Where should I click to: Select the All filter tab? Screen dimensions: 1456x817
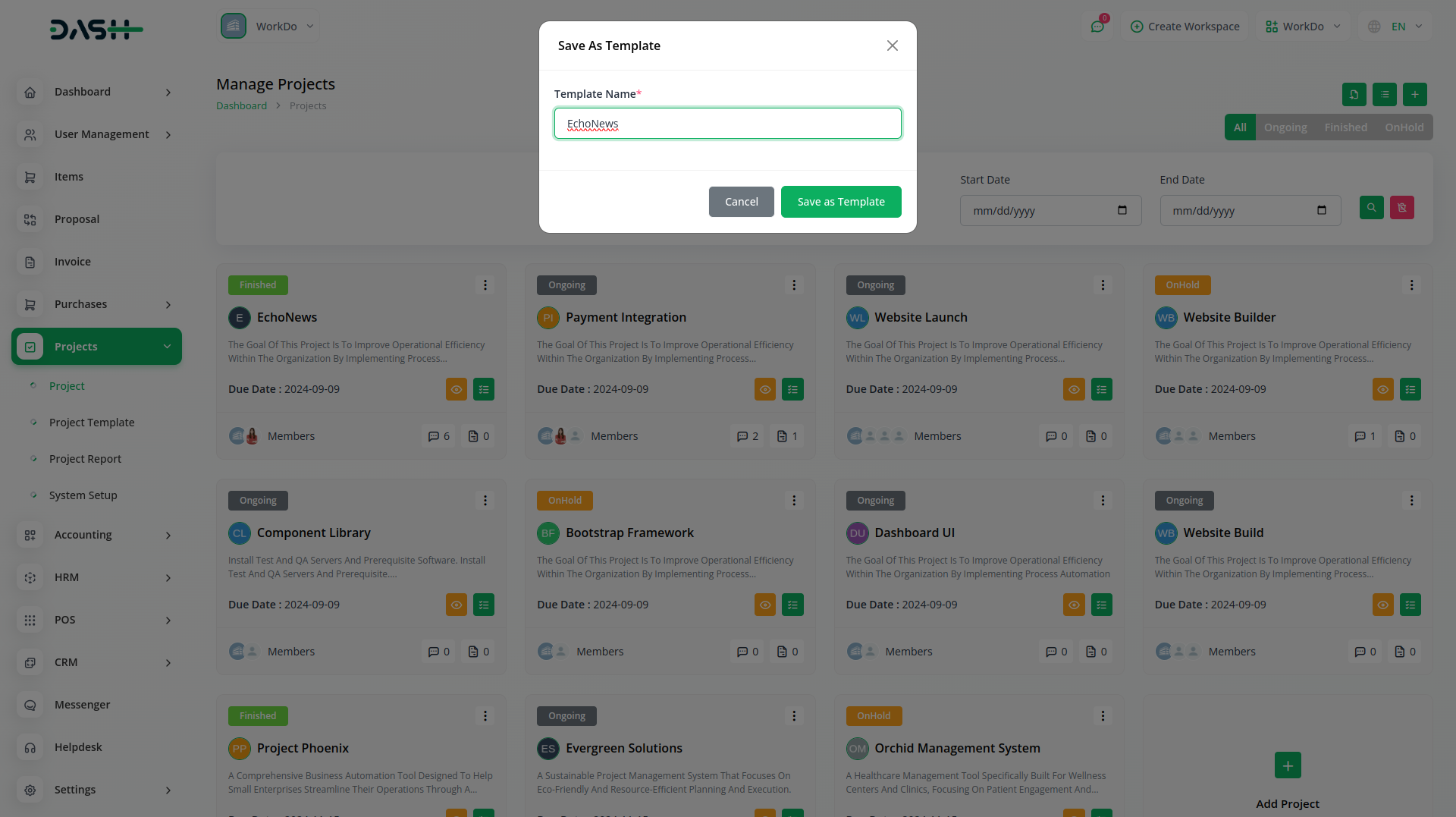(1240, 127)
